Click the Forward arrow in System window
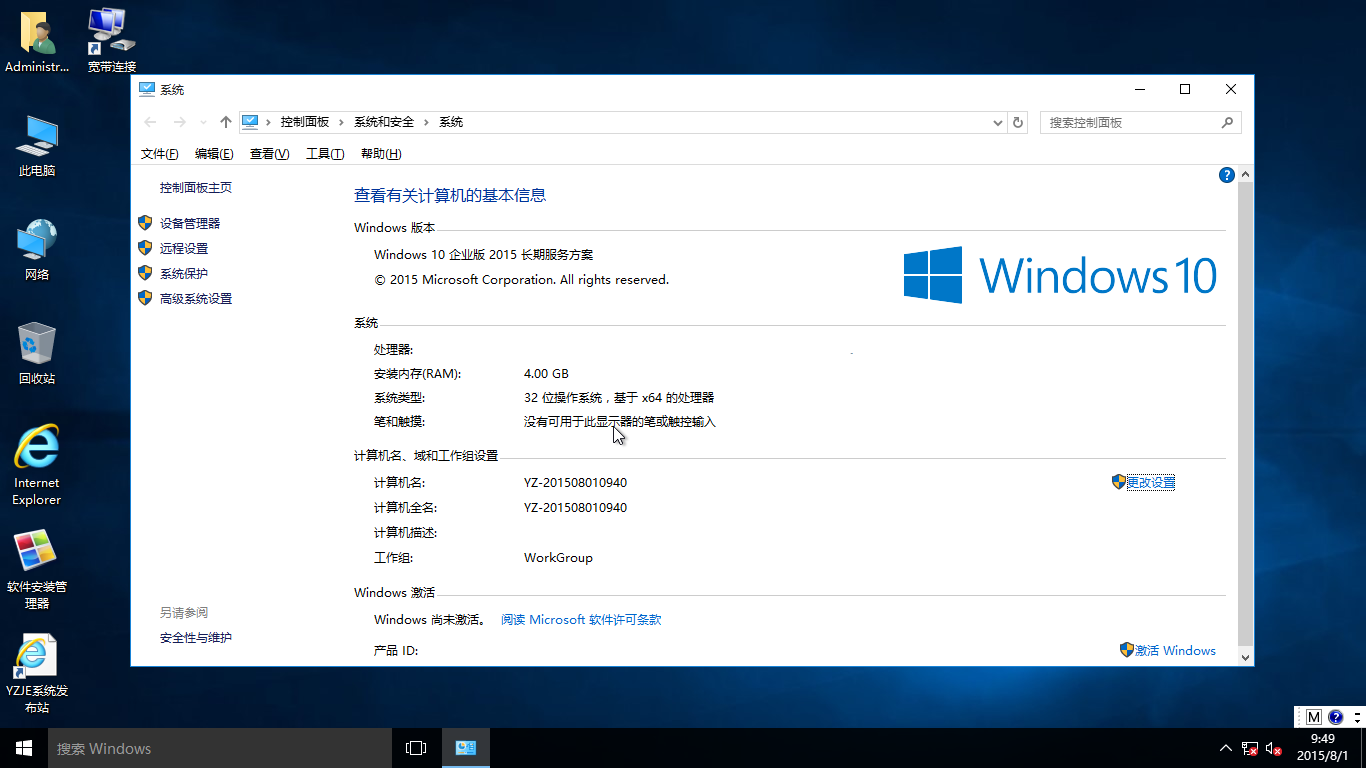The width and height of the screenshot is (1366, 768). 180,122
